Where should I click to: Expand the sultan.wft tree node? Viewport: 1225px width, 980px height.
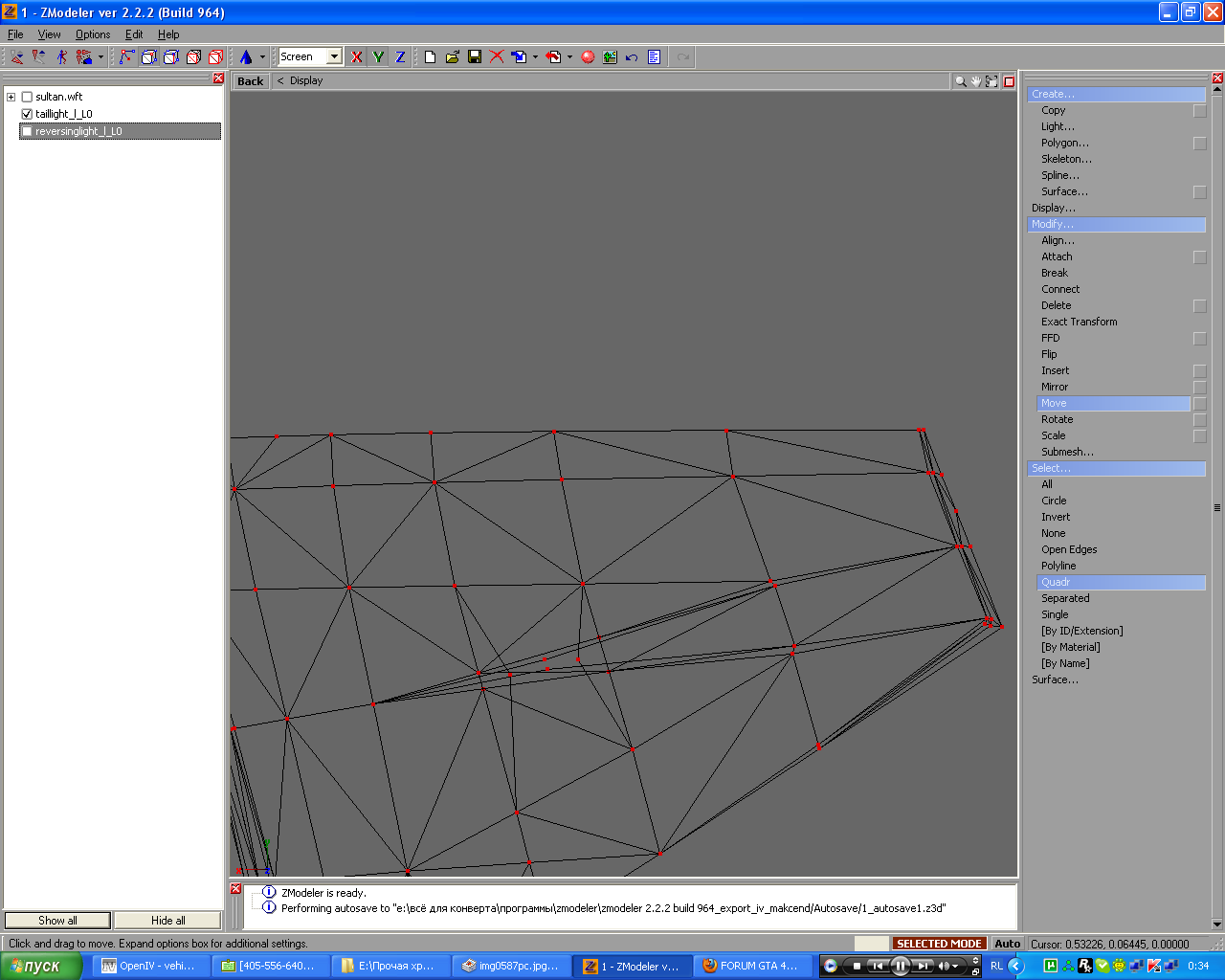pos(11,97)
